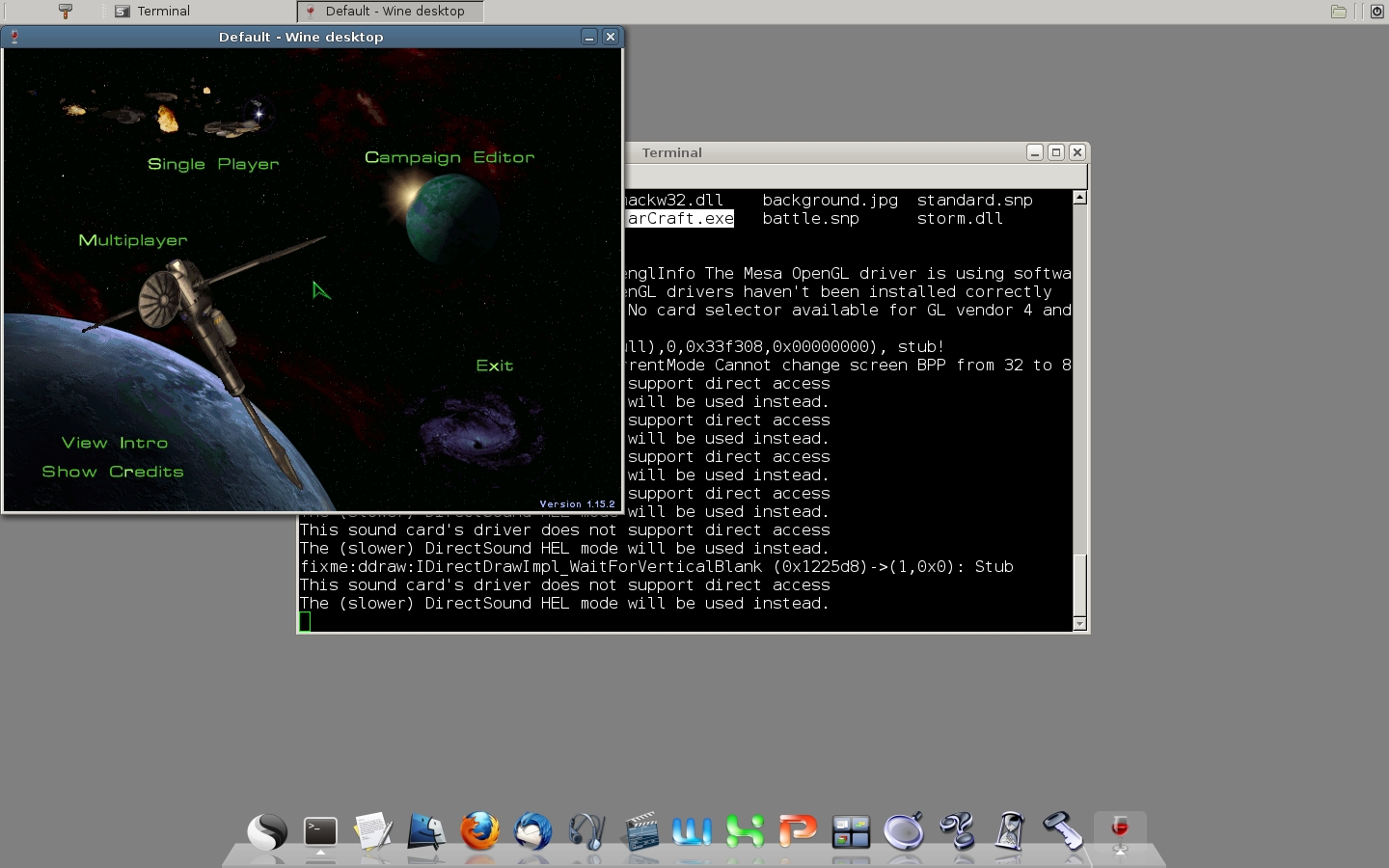Close the Terminal window
Image resolution: width=1389 pixels, height=868 pixels.
pyautogui.click(x=1077, y=152)
